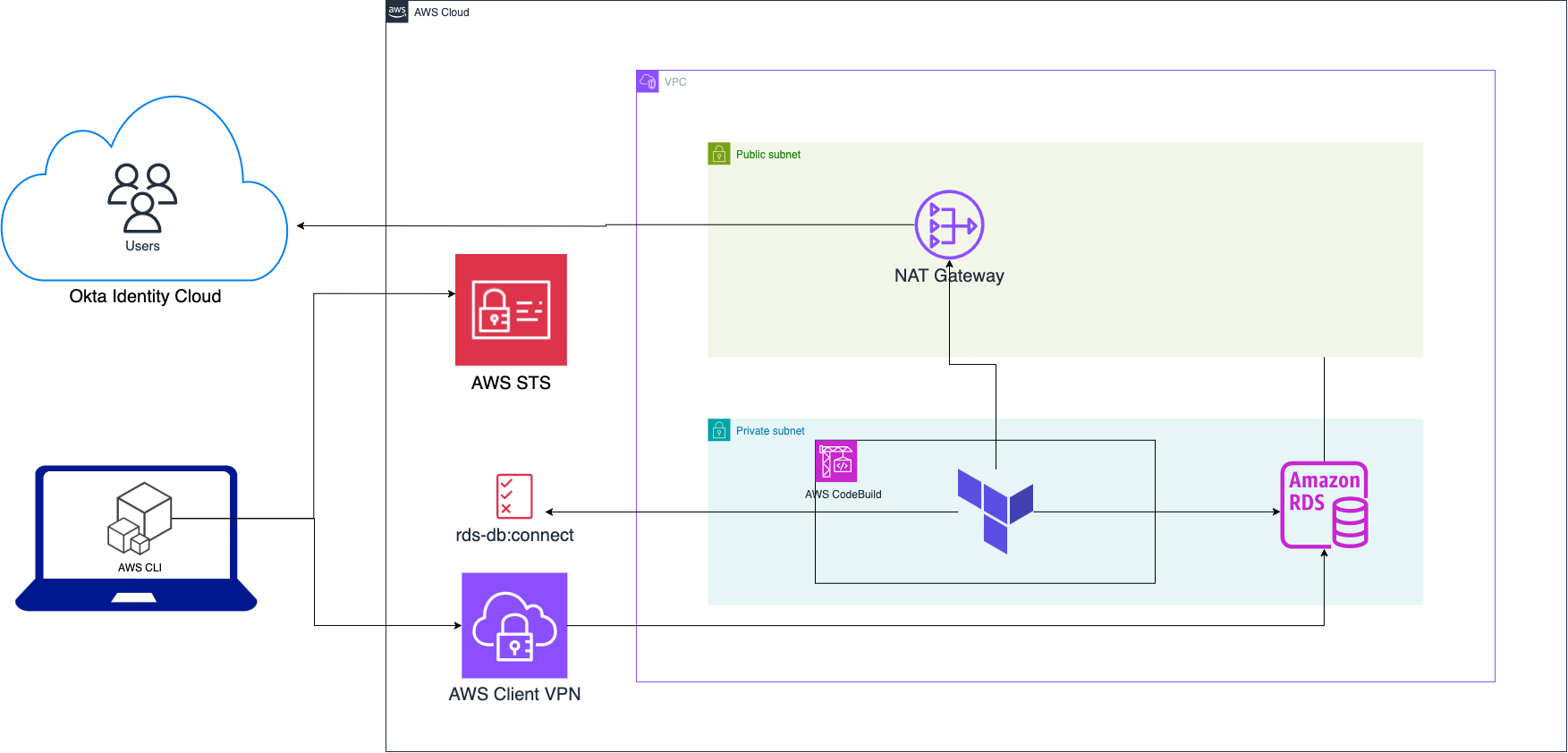Click the Amazon RDS database icon
The width and height of the screenshot is (1568, 753).
click(1325, 504)
